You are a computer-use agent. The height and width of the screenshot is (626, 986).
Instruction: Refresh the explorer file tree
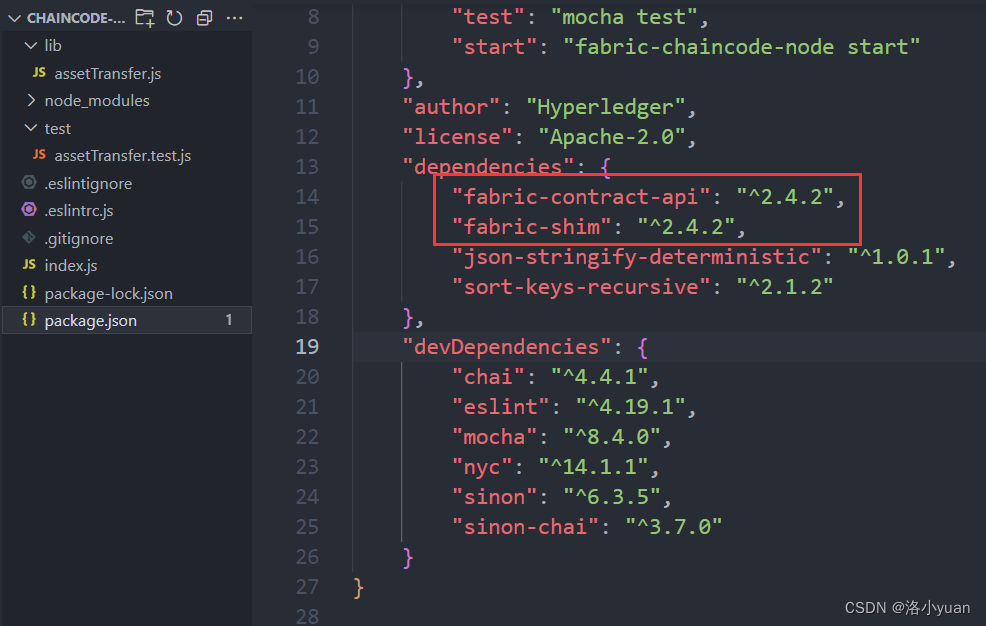(x=174, y=18)
